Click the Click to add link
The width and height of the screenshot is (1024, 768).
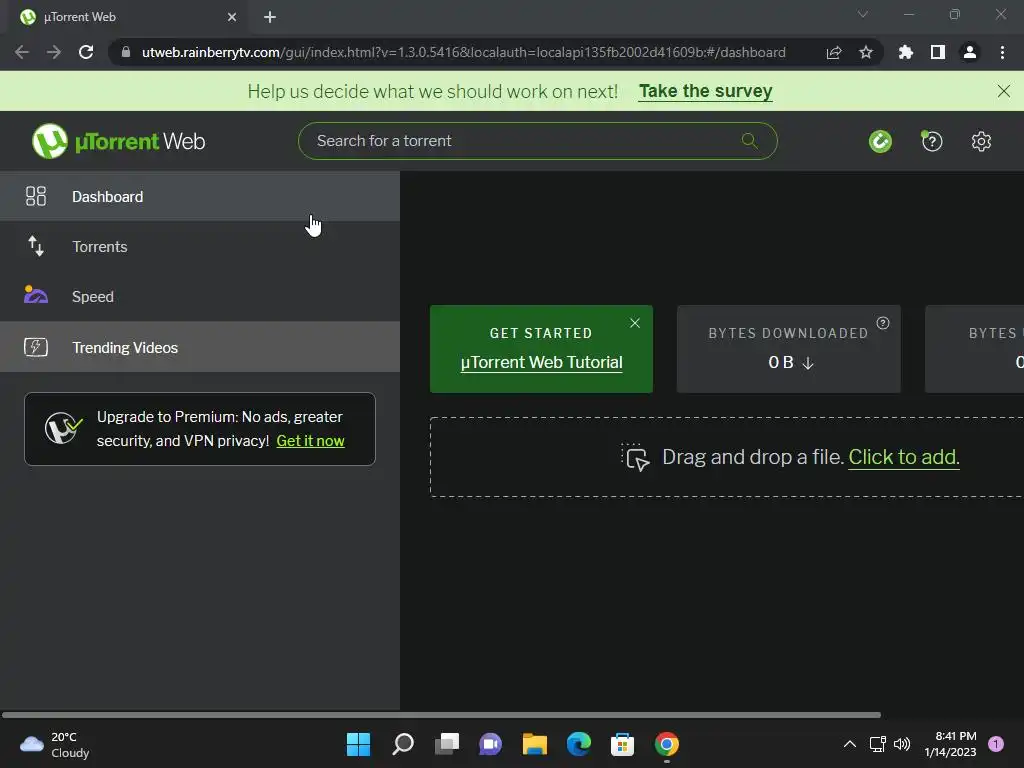click(x=904, y=457)
